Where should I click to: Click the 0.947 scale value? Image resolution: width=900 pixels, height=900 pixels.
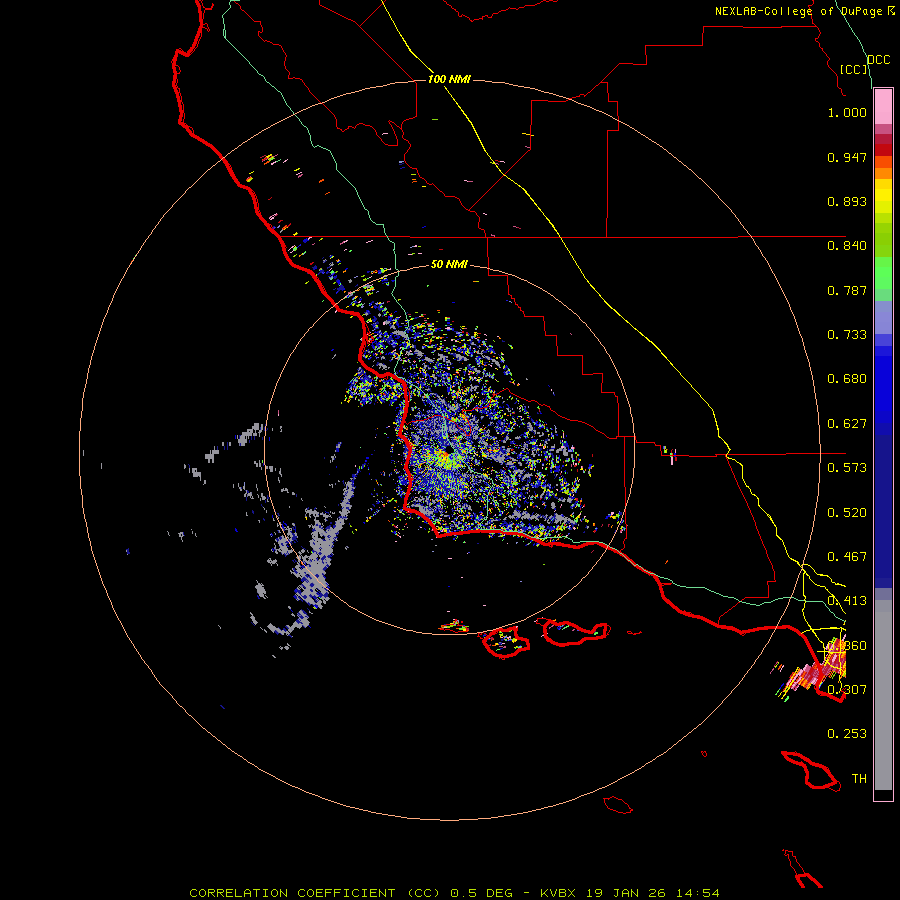pos(847,157)
